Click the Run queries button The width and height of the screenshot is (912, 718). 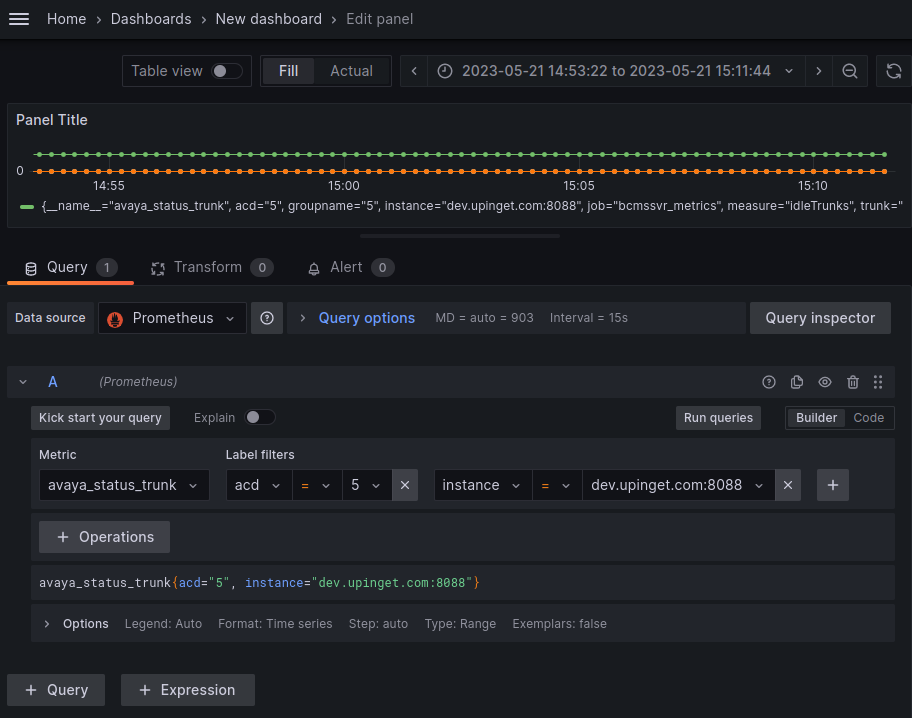click(718, 418)
